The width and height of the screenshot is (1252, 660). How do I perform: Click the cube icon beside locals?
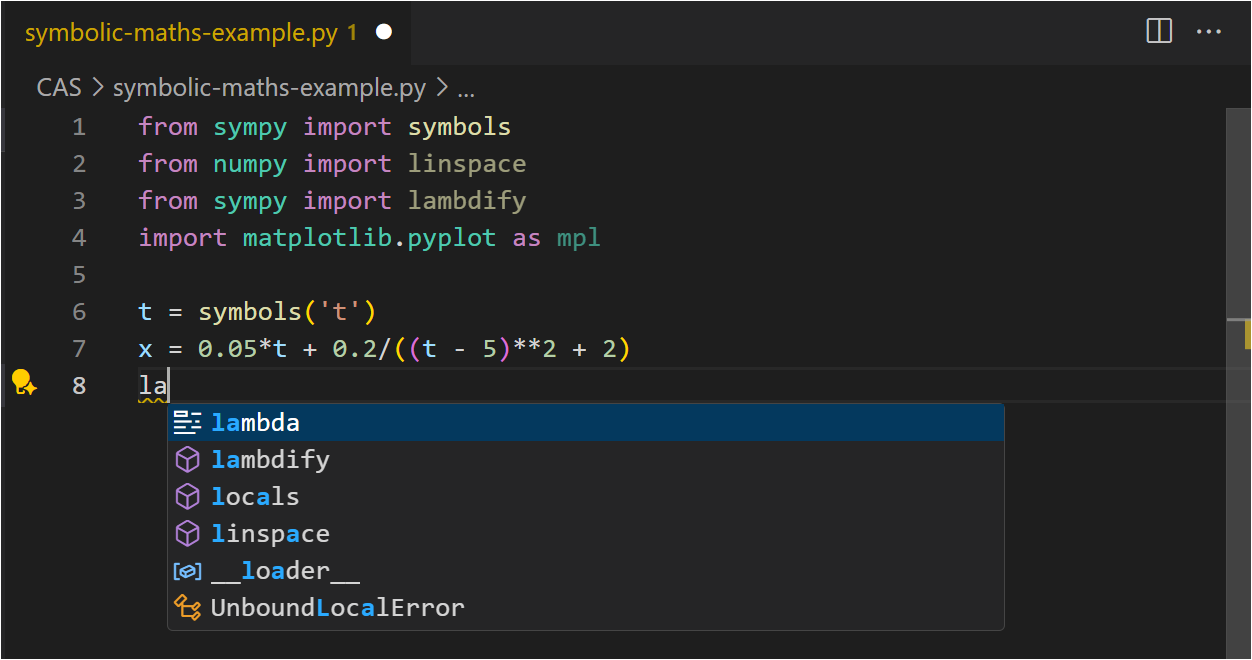click(x=187, y=497)
